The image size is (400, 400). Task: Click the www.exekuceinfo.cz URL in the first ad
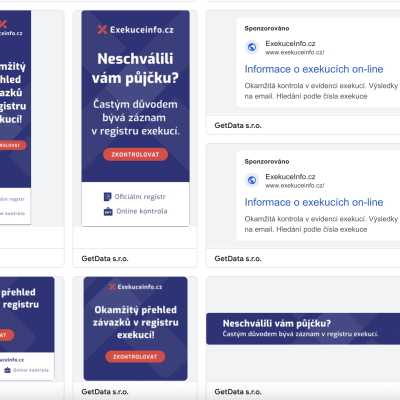(295, 52)
